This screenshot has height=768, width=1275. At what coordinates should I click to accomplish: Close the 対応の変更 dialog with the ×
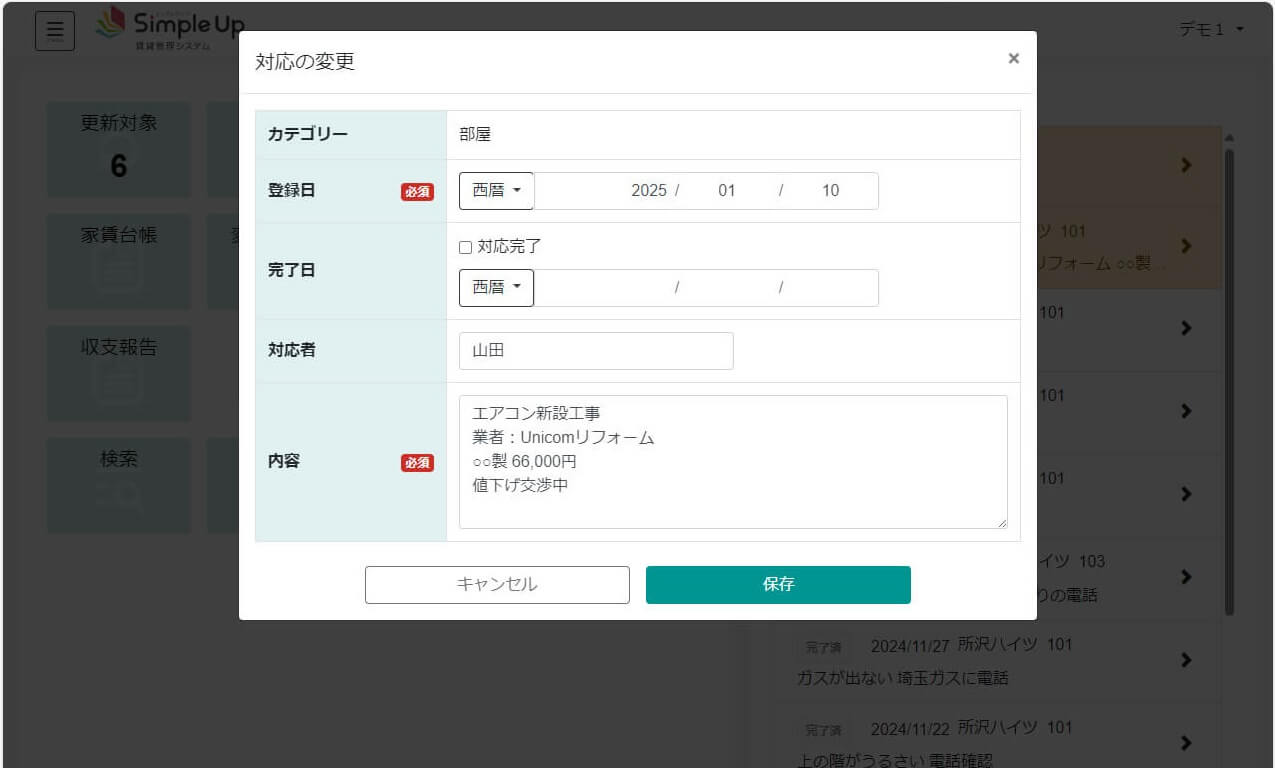1013,58
